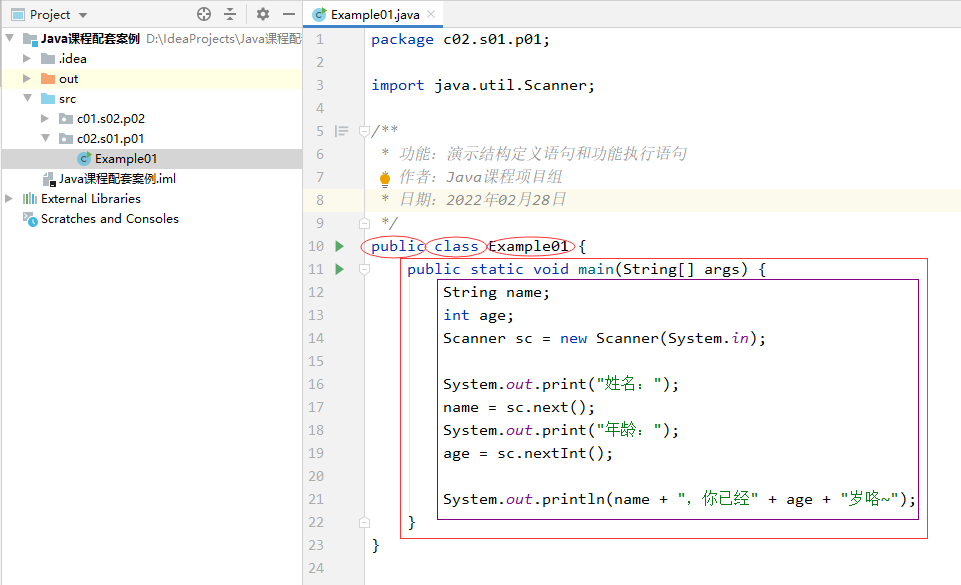This screenshot has width=961, height=585.
Task: Select Scratches and Consoles item
Action: click(x=110, y=219)
